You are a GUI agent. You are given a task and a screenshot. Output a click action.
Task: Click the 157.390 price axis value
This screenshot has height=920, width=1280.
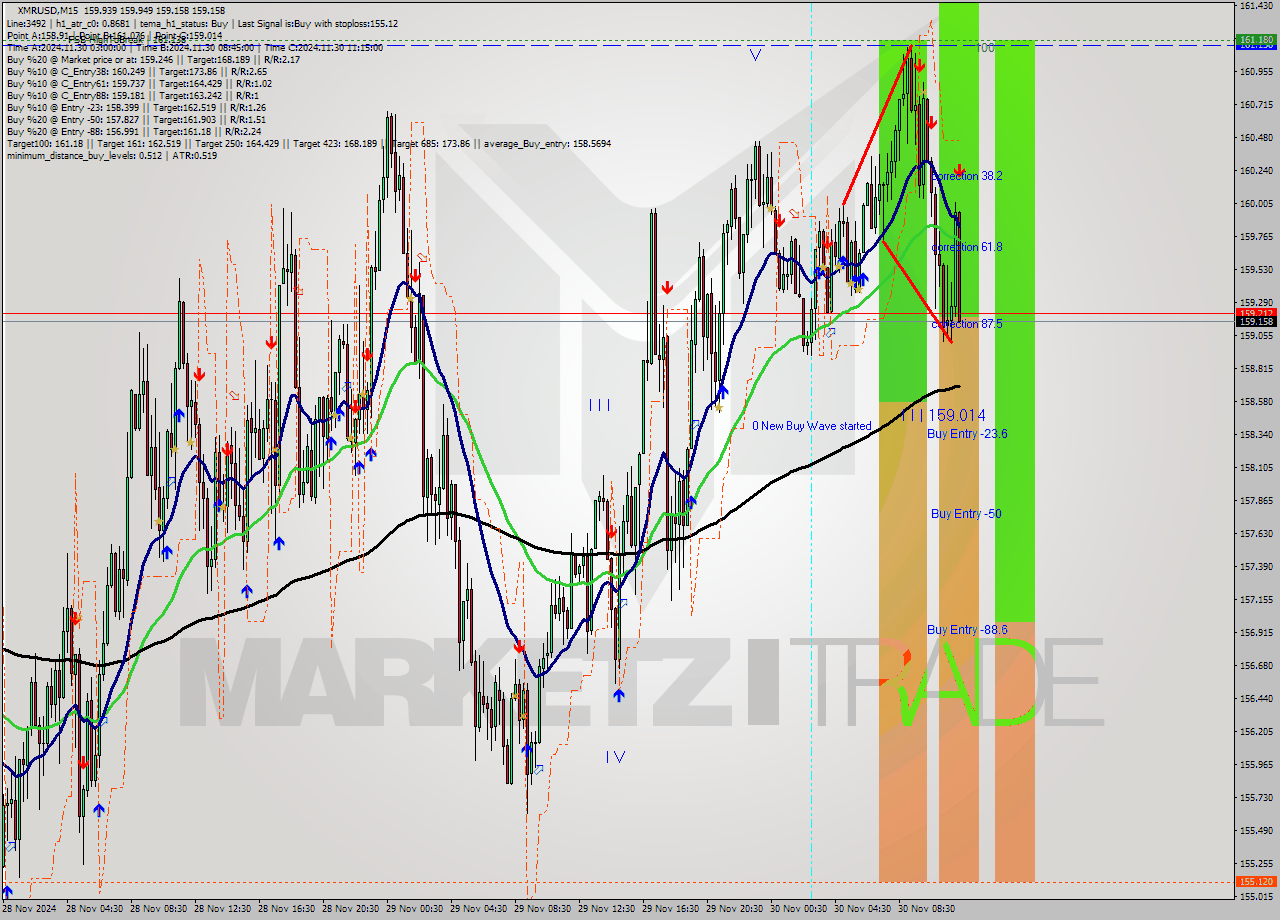[1256, 567]
